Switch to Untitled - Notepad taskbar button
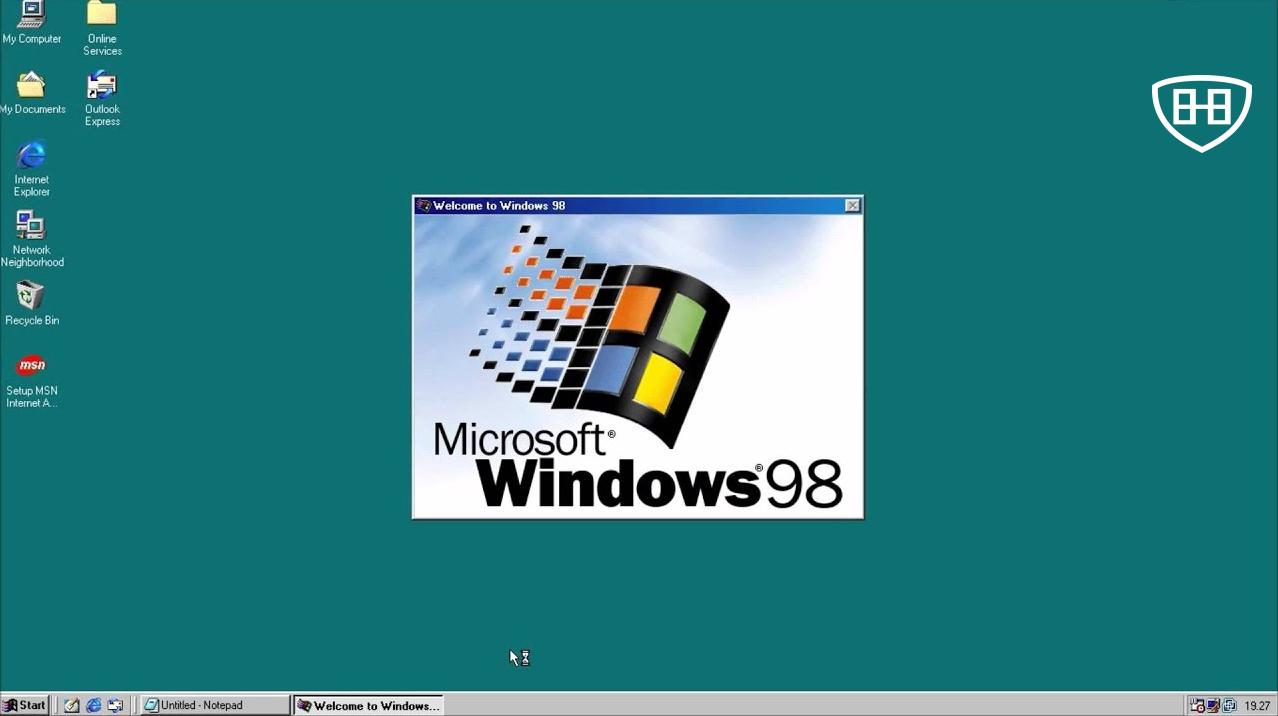The image size is (1278, 716). pos(214,705)
